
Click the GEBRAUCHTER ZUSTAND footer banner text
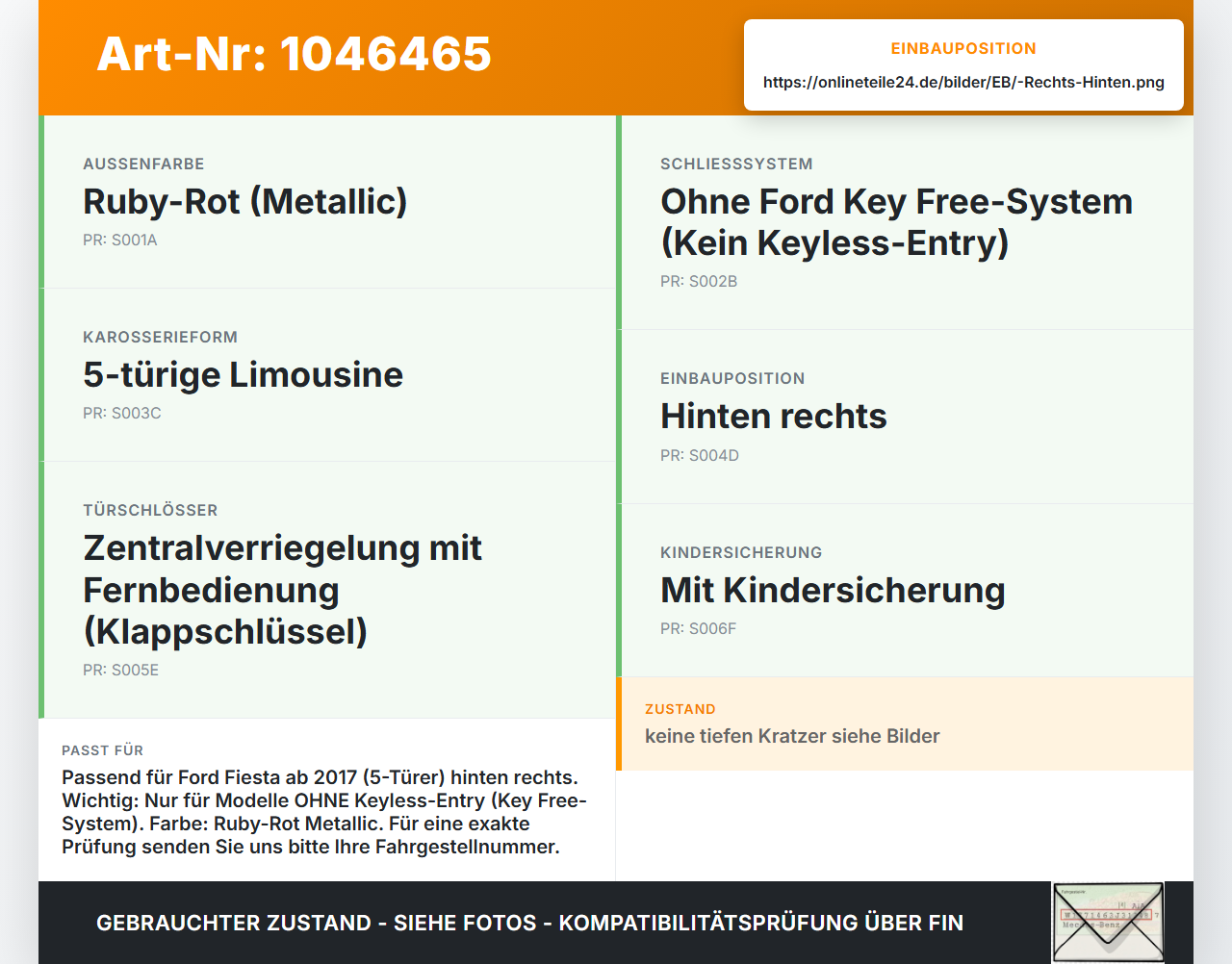pyautogui.click(x=529, y=923)
